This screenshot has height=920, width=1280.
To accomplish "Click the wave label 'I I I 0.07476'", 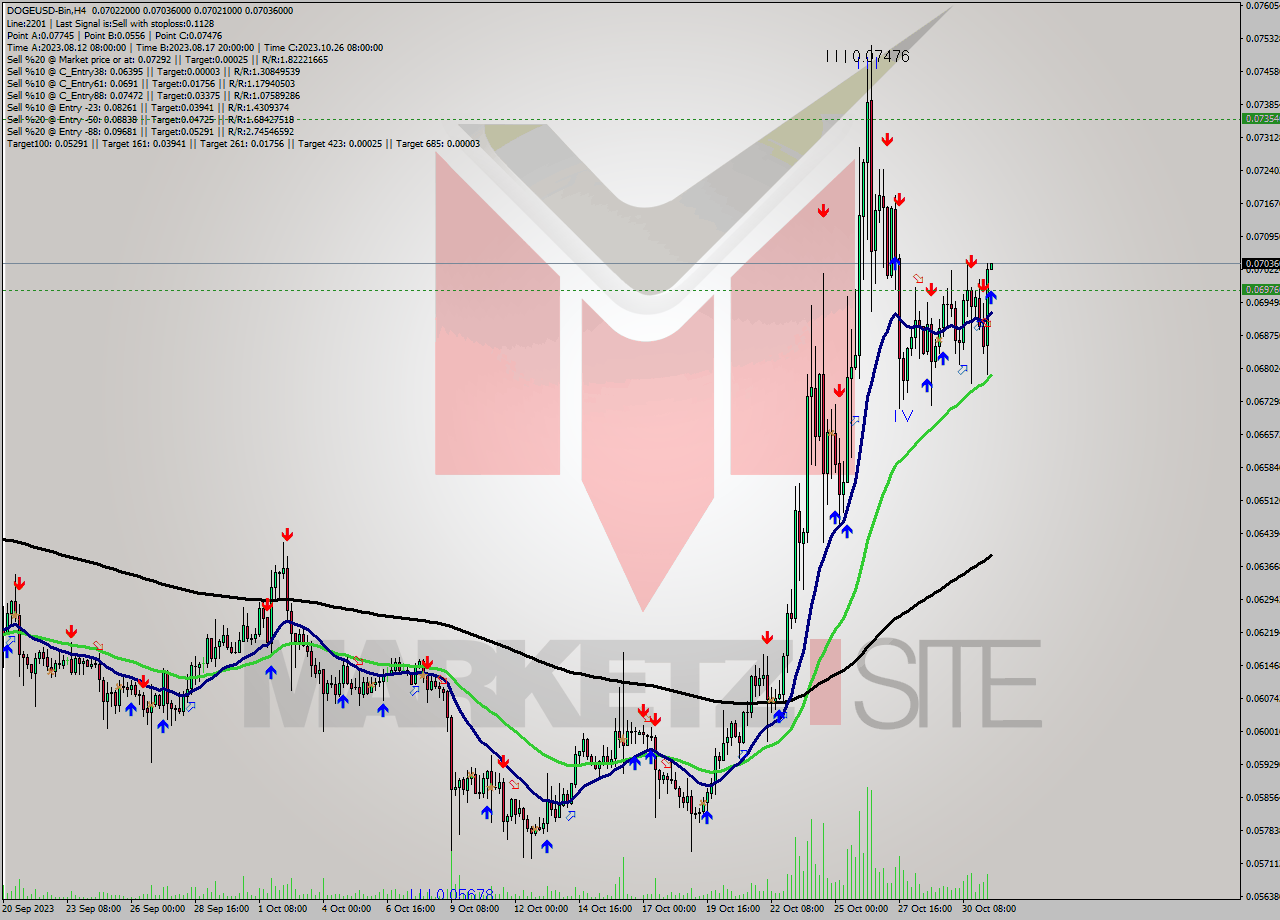I will point(868,57).
